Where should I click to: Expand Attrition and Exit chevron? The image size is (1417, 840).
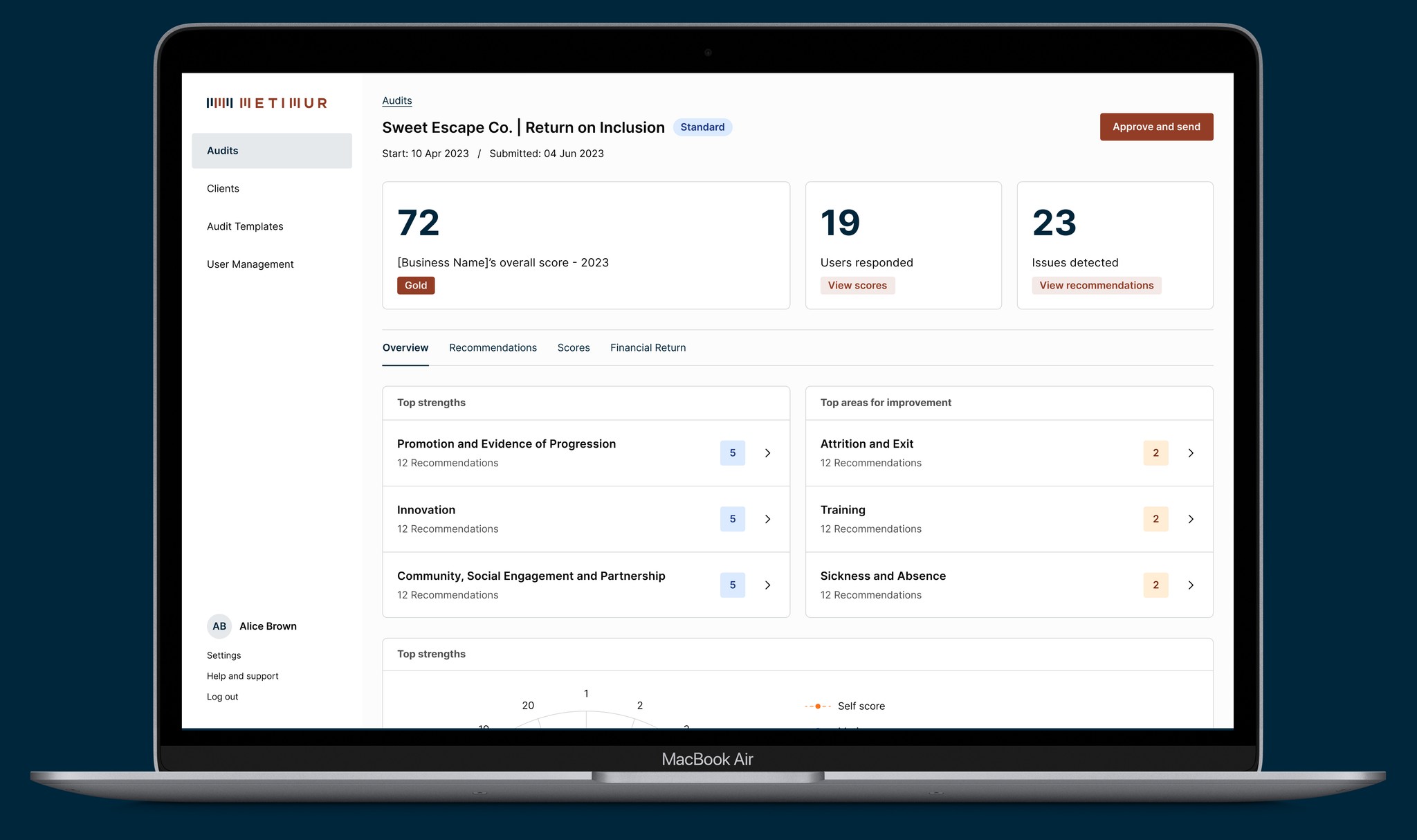tap(1191, 453)
